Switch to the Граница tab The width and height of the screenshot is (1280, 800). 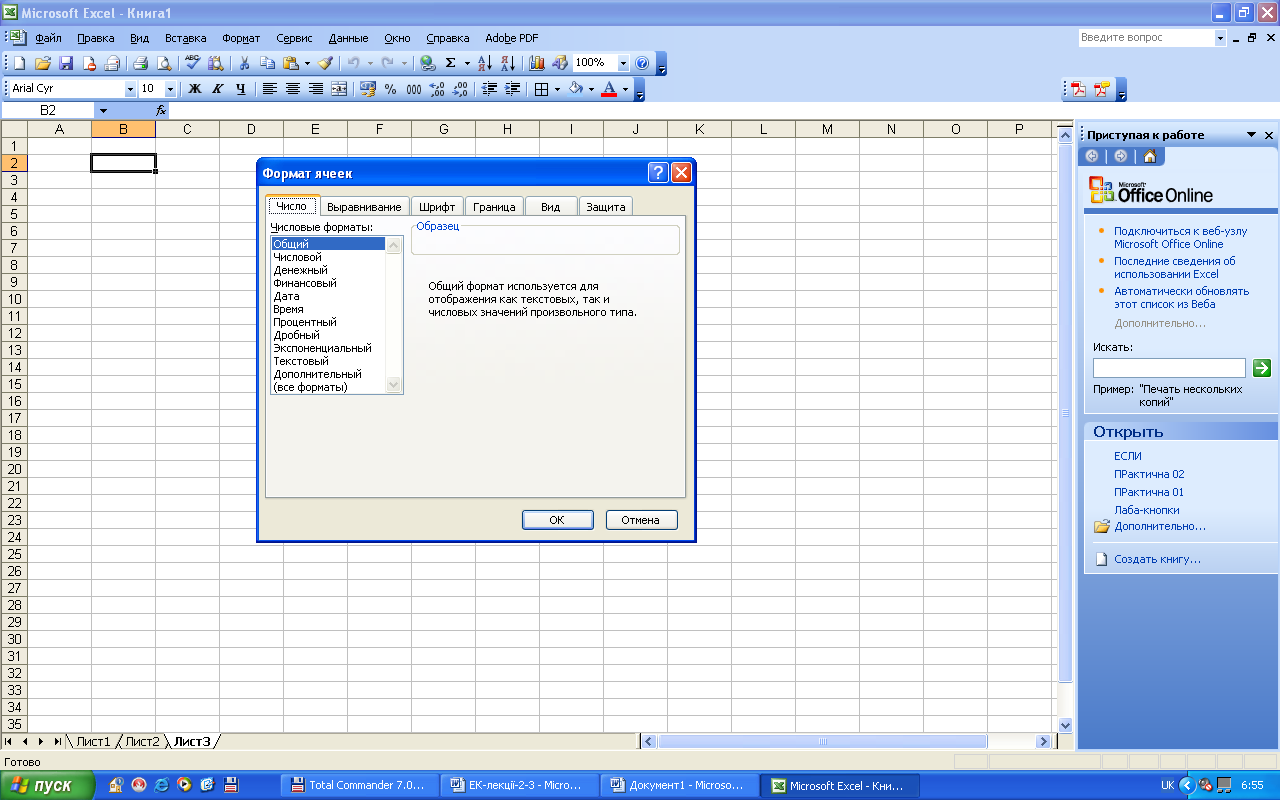point(495,207)
